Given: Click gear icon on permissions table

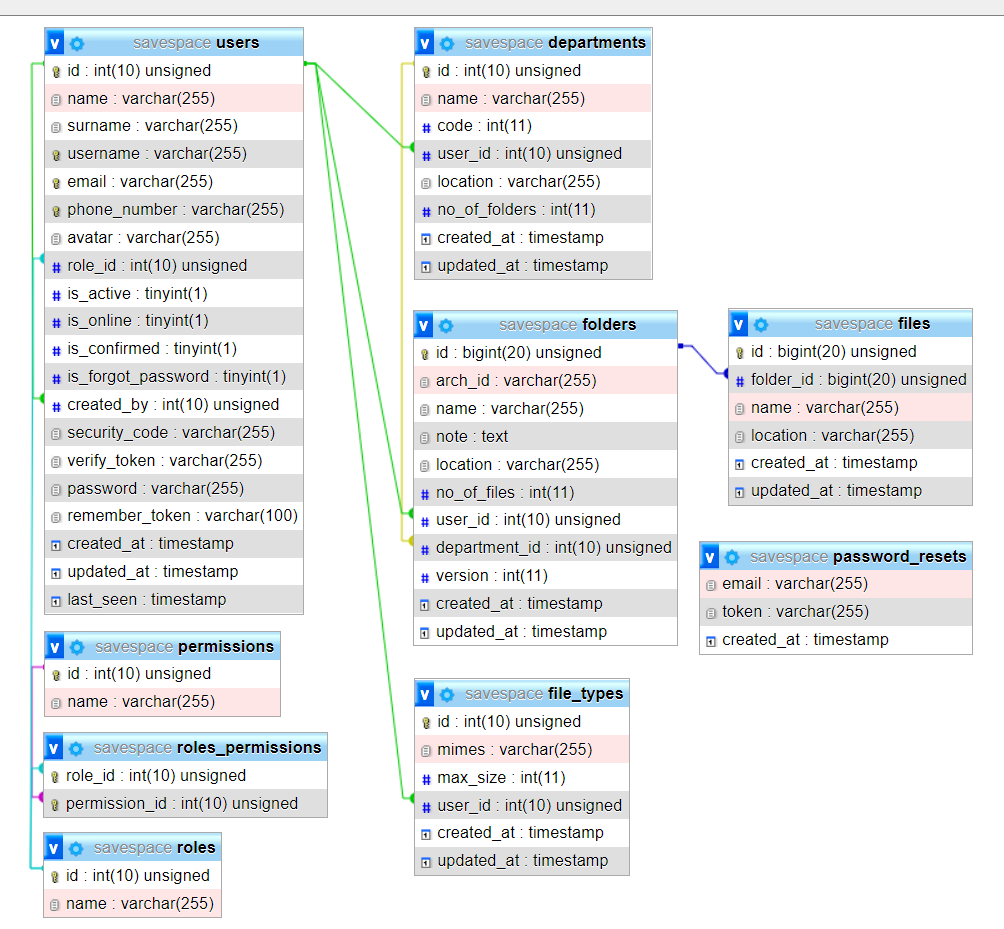Looking at the screenshot, I should click(x=77, y=647).
